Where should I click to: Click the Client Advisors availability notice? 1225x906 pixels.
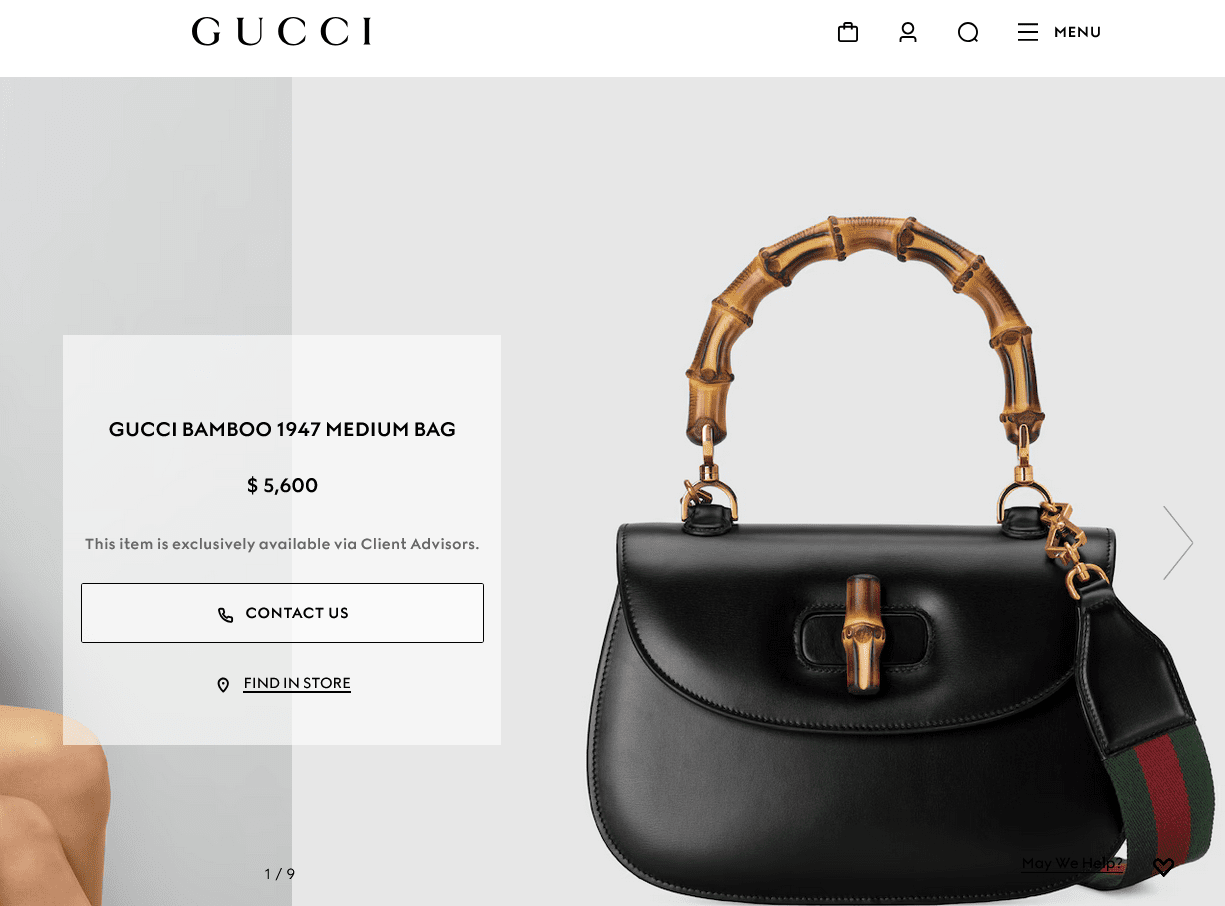click(x=282, y=545)
